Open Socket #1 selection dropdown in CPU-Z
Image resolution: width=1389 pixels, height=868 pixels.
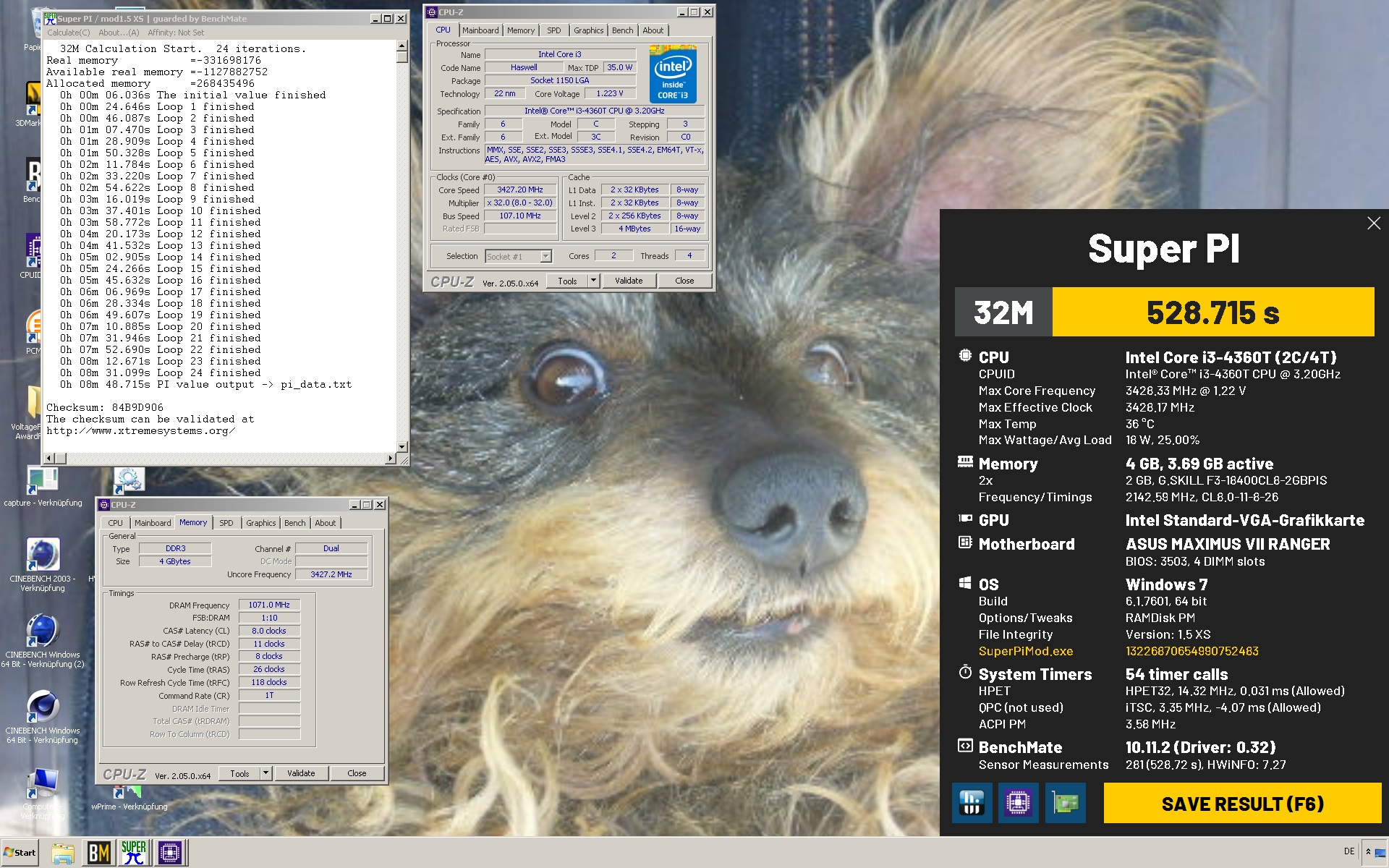point(518,257)
